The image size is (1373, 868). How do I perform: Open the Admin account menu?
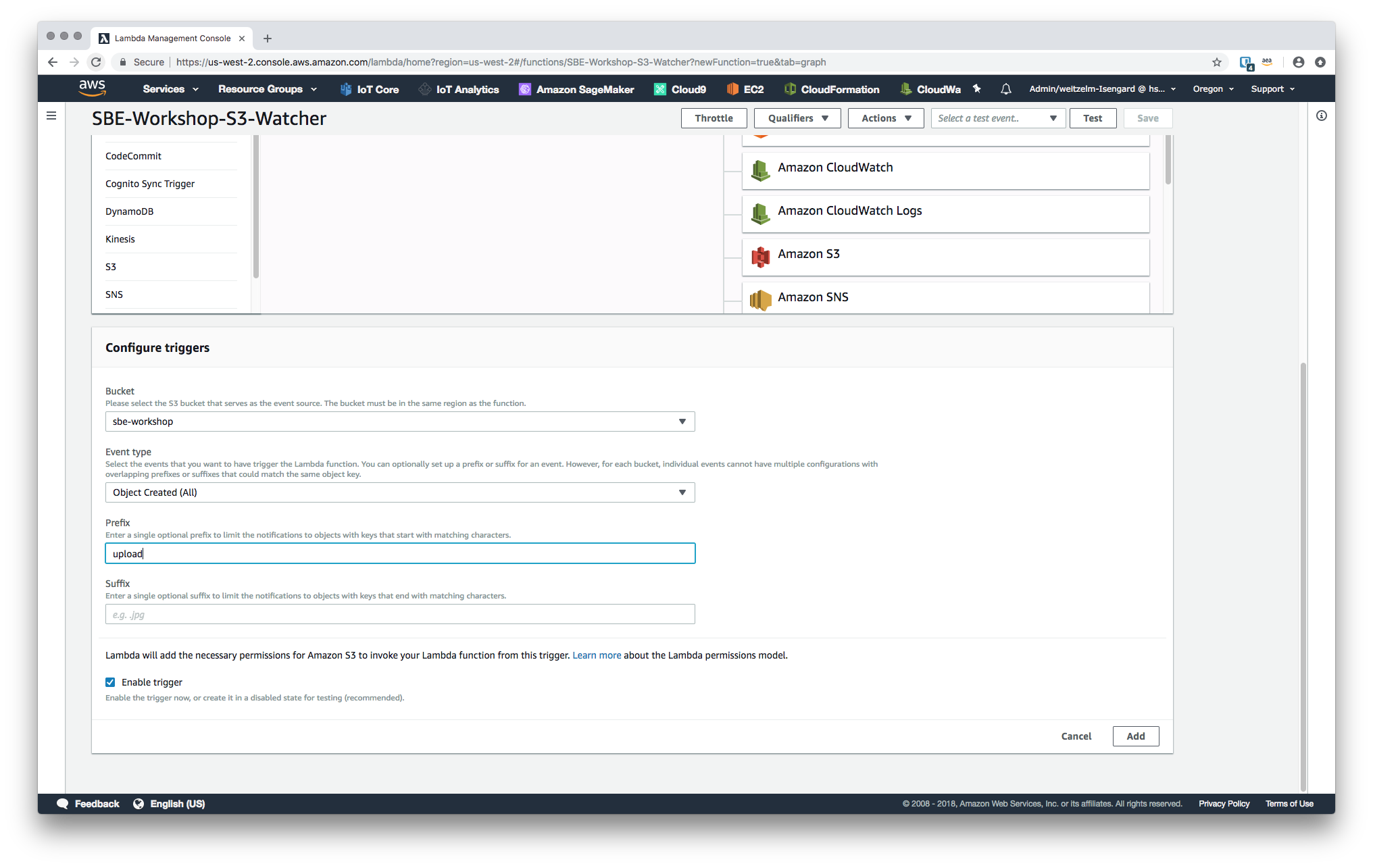1103,89
